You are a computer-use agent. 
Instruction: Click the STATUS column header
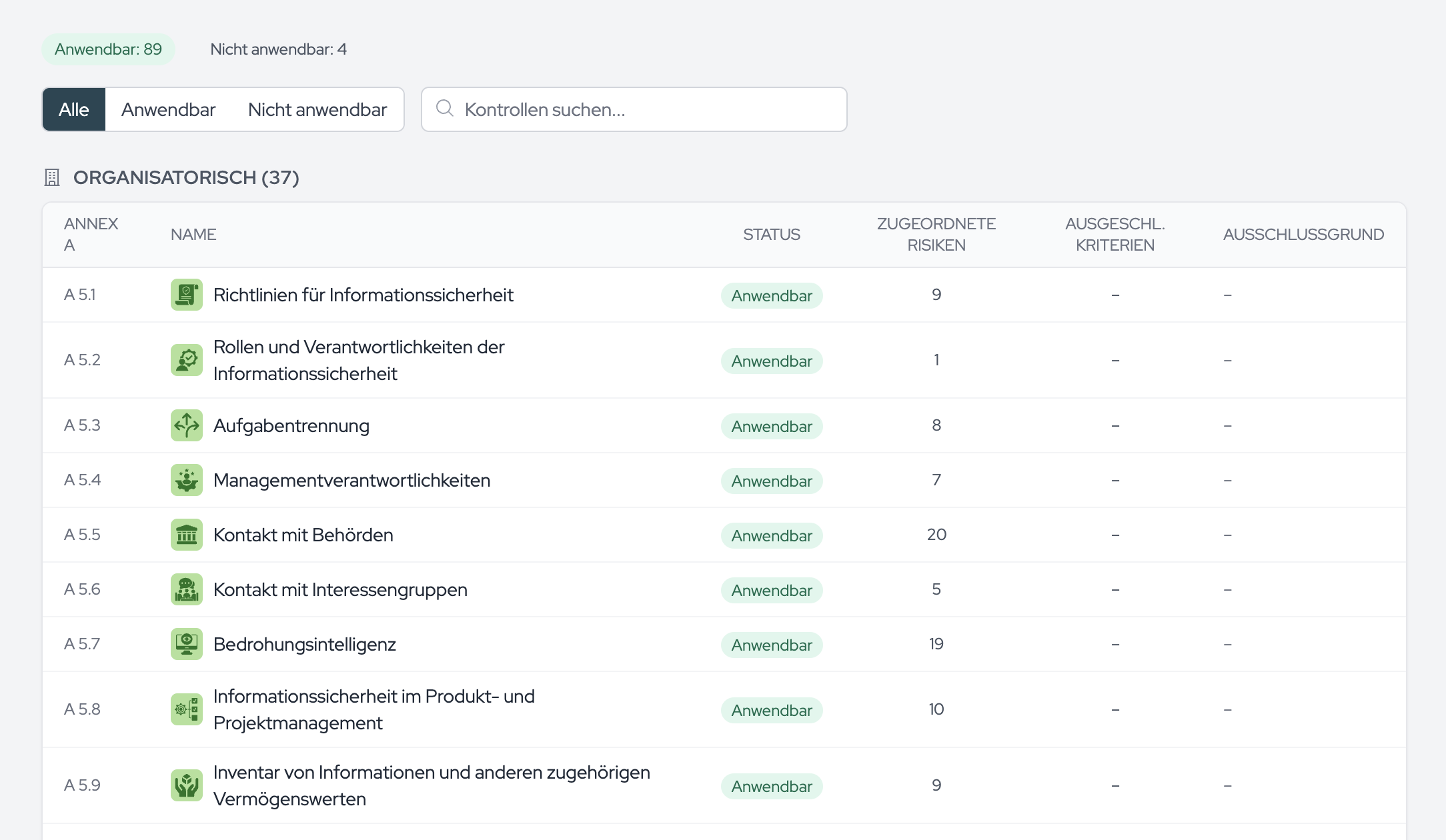(772, 235)
